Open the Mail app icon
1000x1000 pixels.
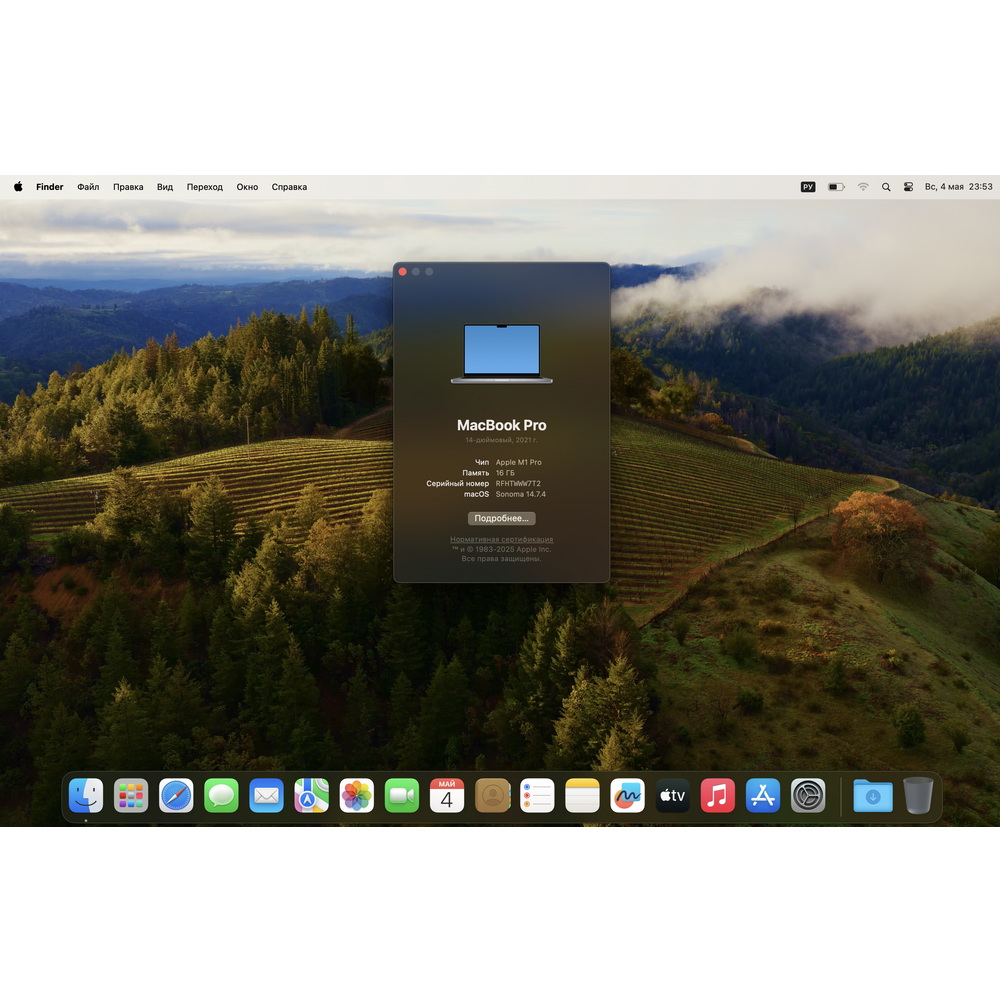tap(267, 795)
